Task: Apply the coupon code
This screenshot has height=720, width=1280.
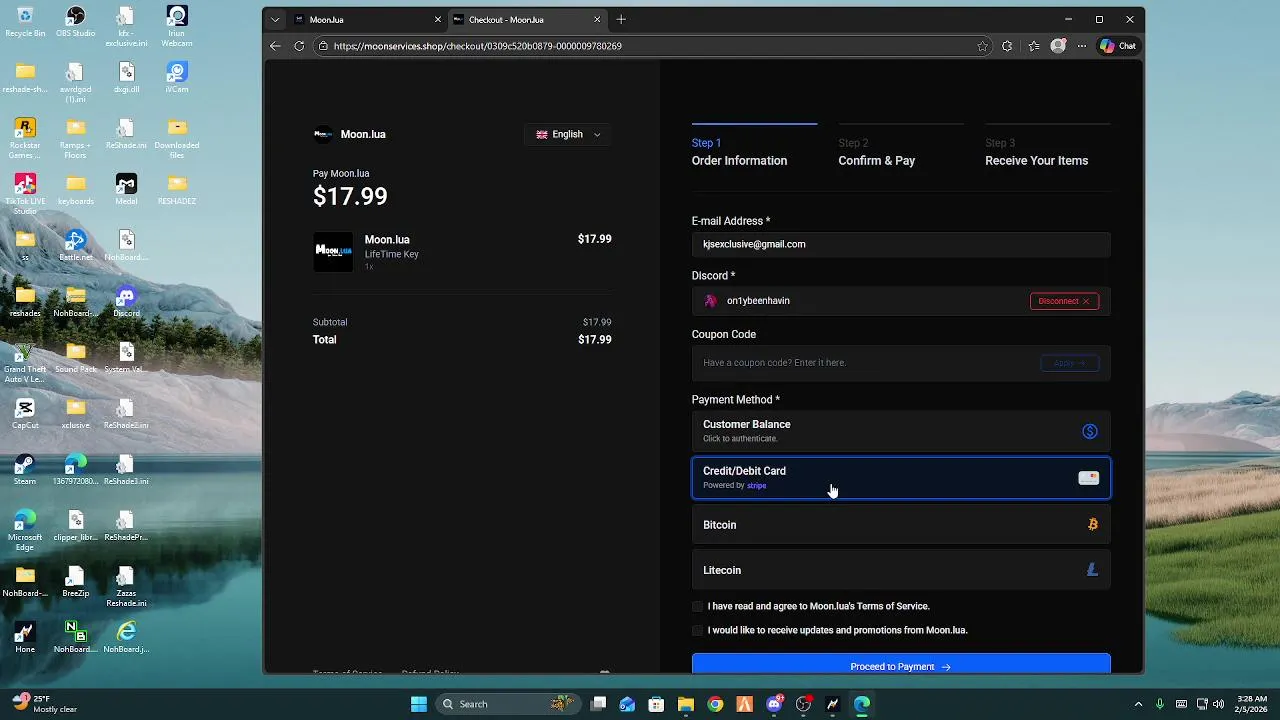Action: pyautogui.click(x=1069, y=363)
